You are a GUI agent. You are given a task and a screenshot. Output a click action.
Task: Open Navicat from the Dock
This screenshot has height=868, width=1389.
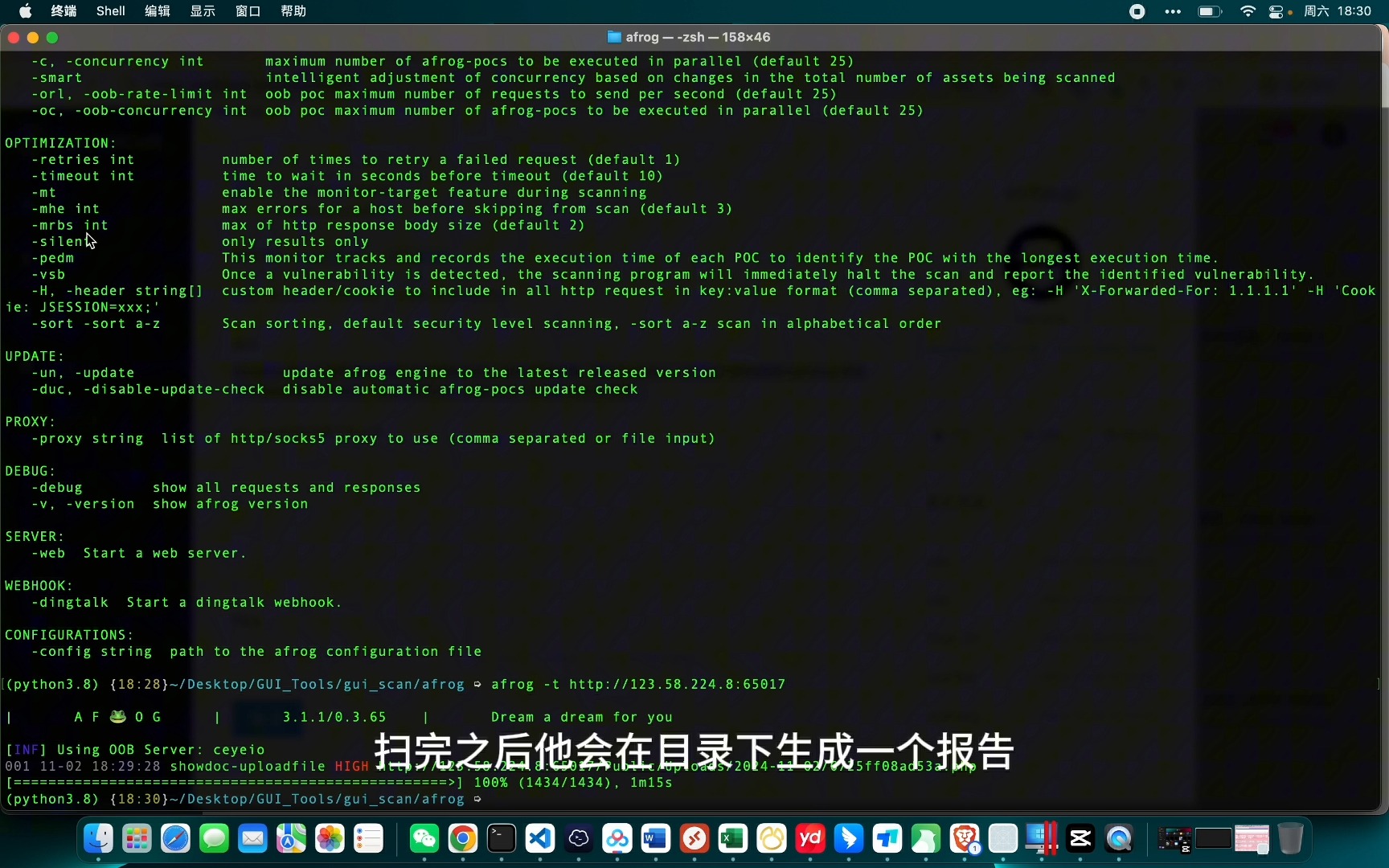point(772,839)
